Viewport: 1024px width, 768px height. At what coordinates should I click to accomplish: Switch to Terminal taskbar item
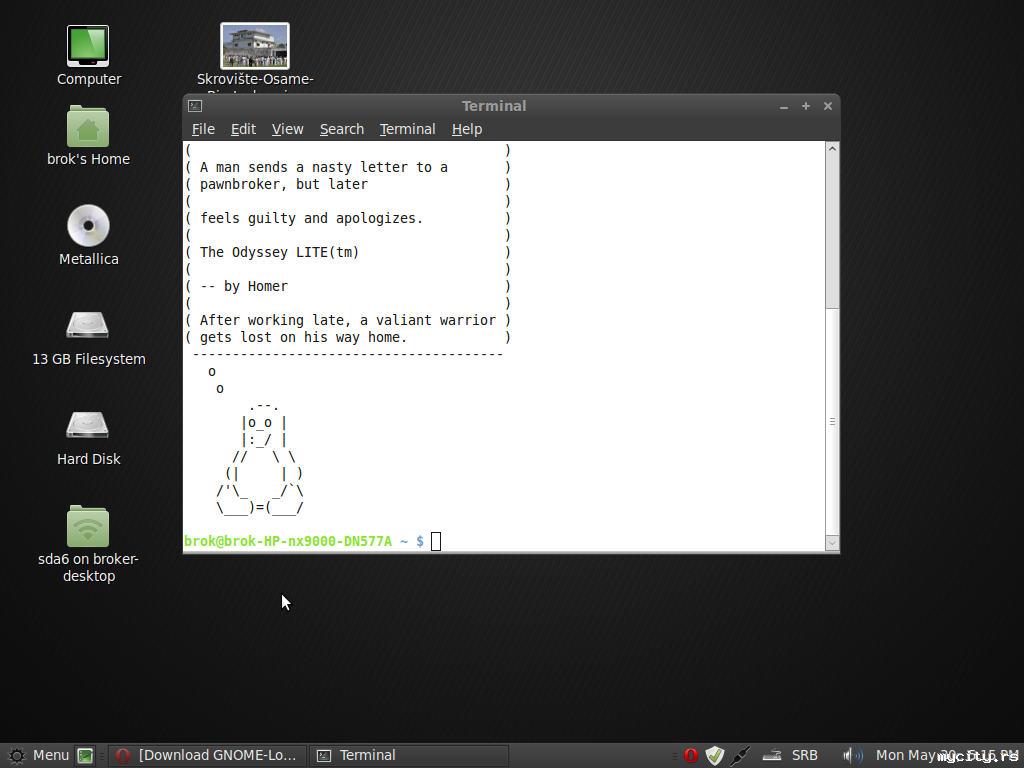click(x=408, y=756)
